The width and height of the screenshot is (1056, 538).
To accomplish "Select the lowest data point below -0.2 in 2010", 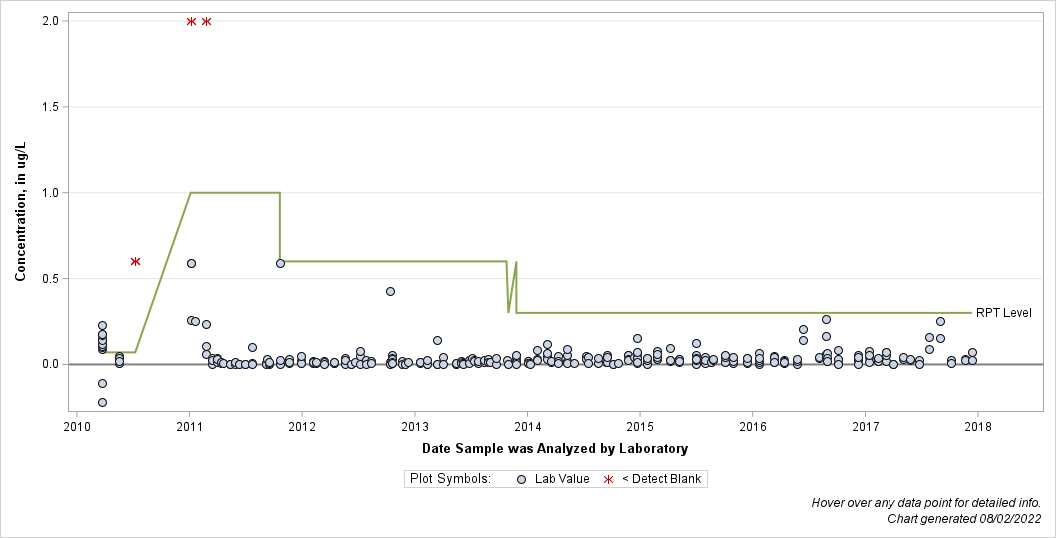I will point(102,403).
